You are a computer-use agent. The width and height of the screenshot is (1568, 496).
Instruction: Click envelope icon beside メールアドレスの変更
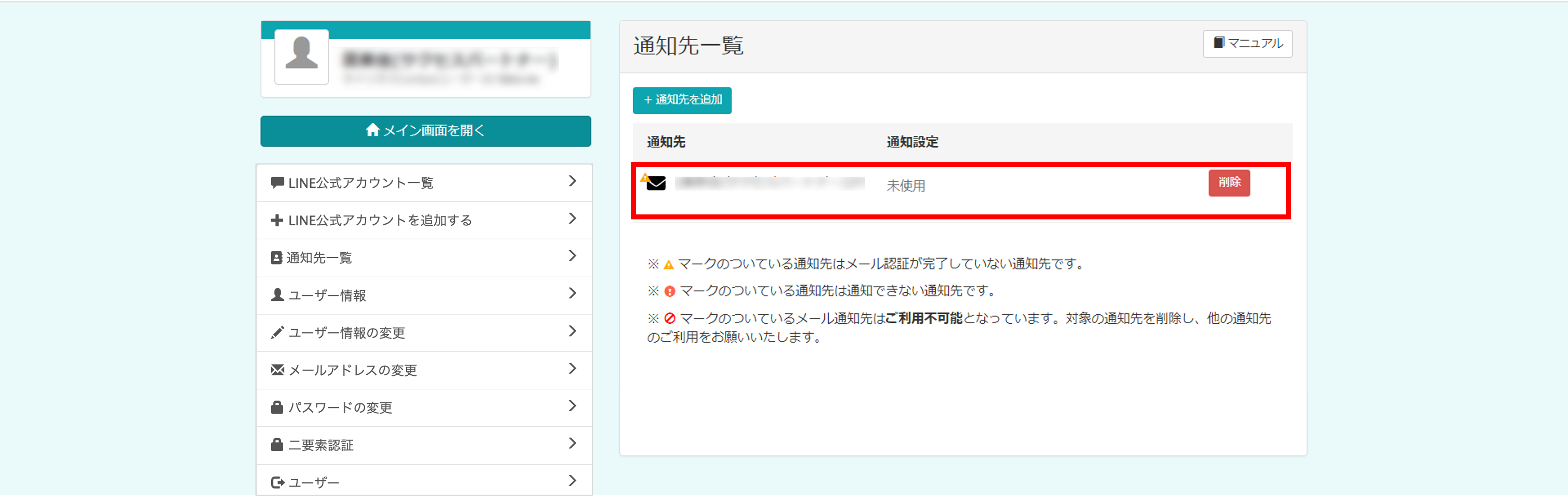click(x=277, y=370)
